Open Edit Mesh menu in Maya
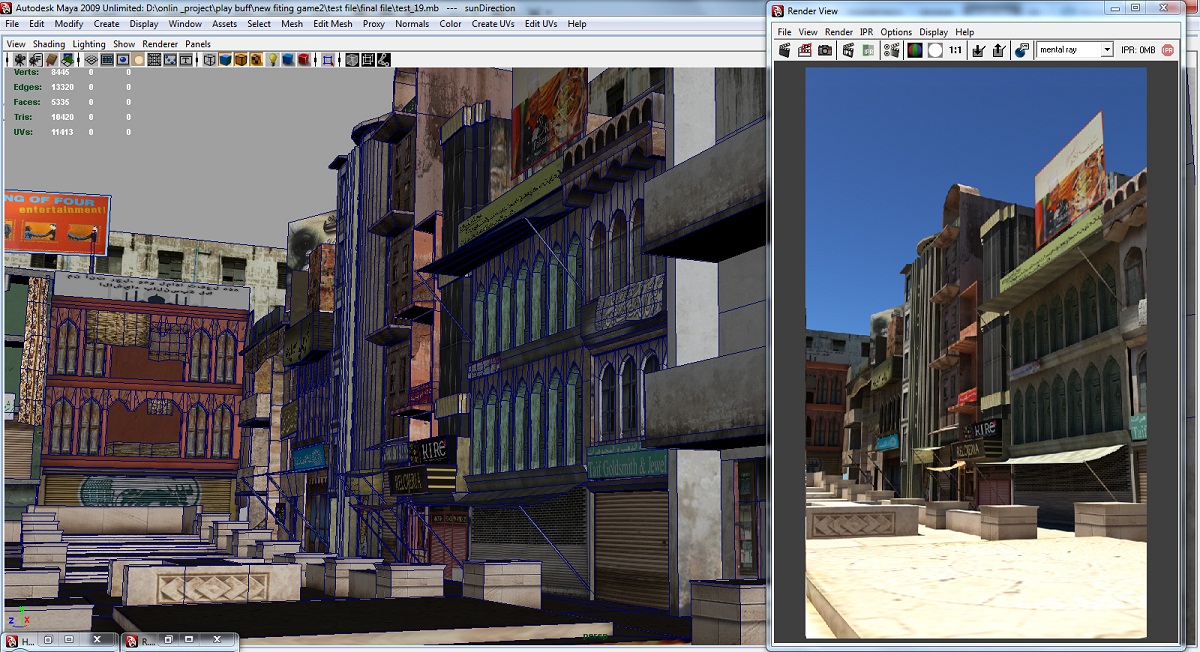 332,24
